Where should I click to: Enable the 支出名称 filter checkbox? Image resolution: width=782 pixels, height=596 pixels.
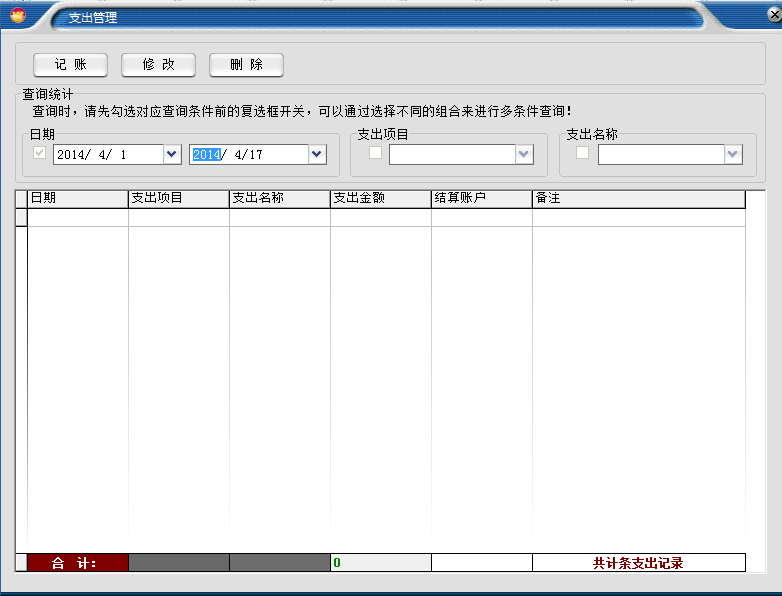coord(582,153)
